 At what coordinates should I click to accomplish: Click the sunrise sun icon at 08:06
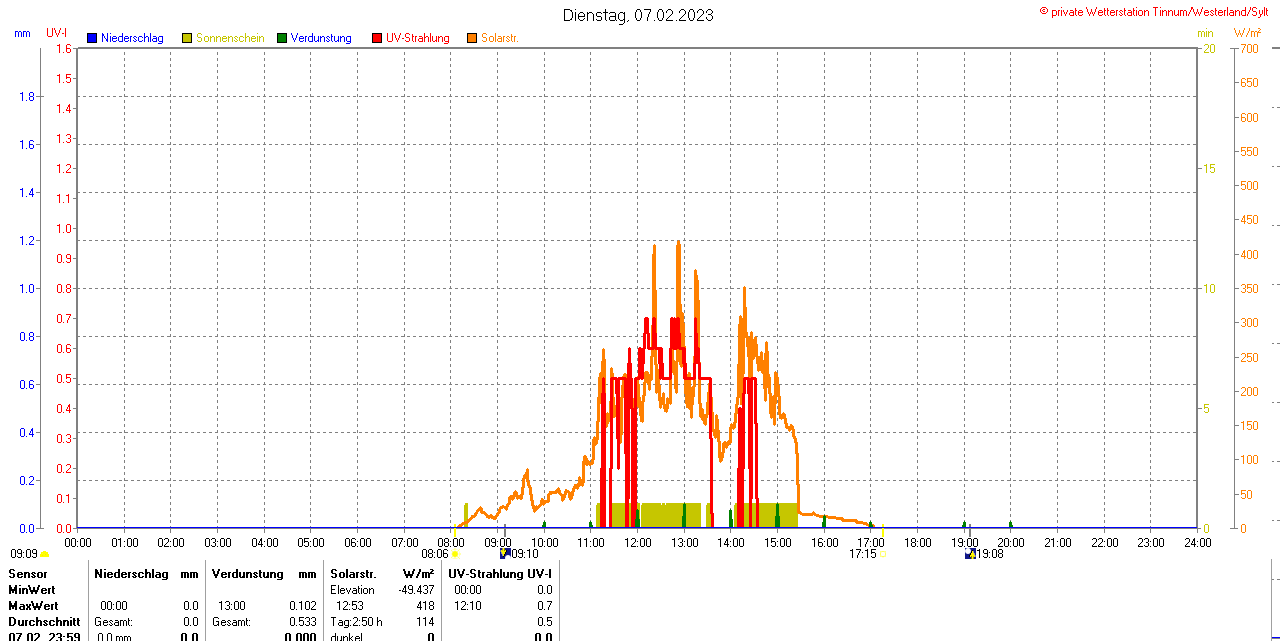coord(455,553)
